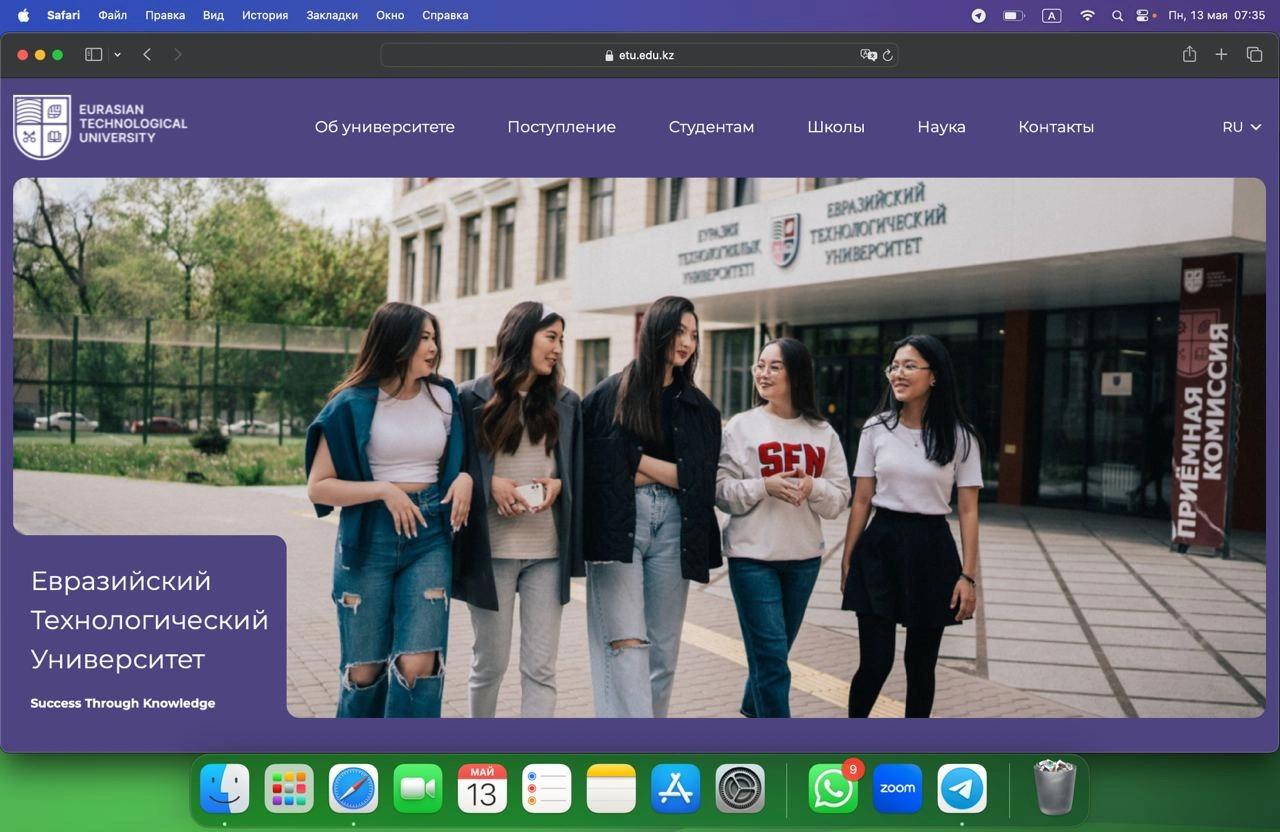
Task: Open Launchpad from the Dock
Action: (289, 789)
